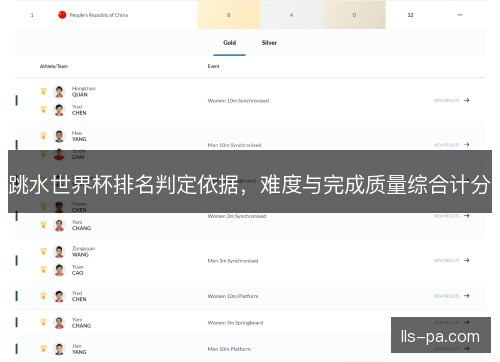
Task: View results arrow for Women 10m Platform
Action: tap(466, 296)
